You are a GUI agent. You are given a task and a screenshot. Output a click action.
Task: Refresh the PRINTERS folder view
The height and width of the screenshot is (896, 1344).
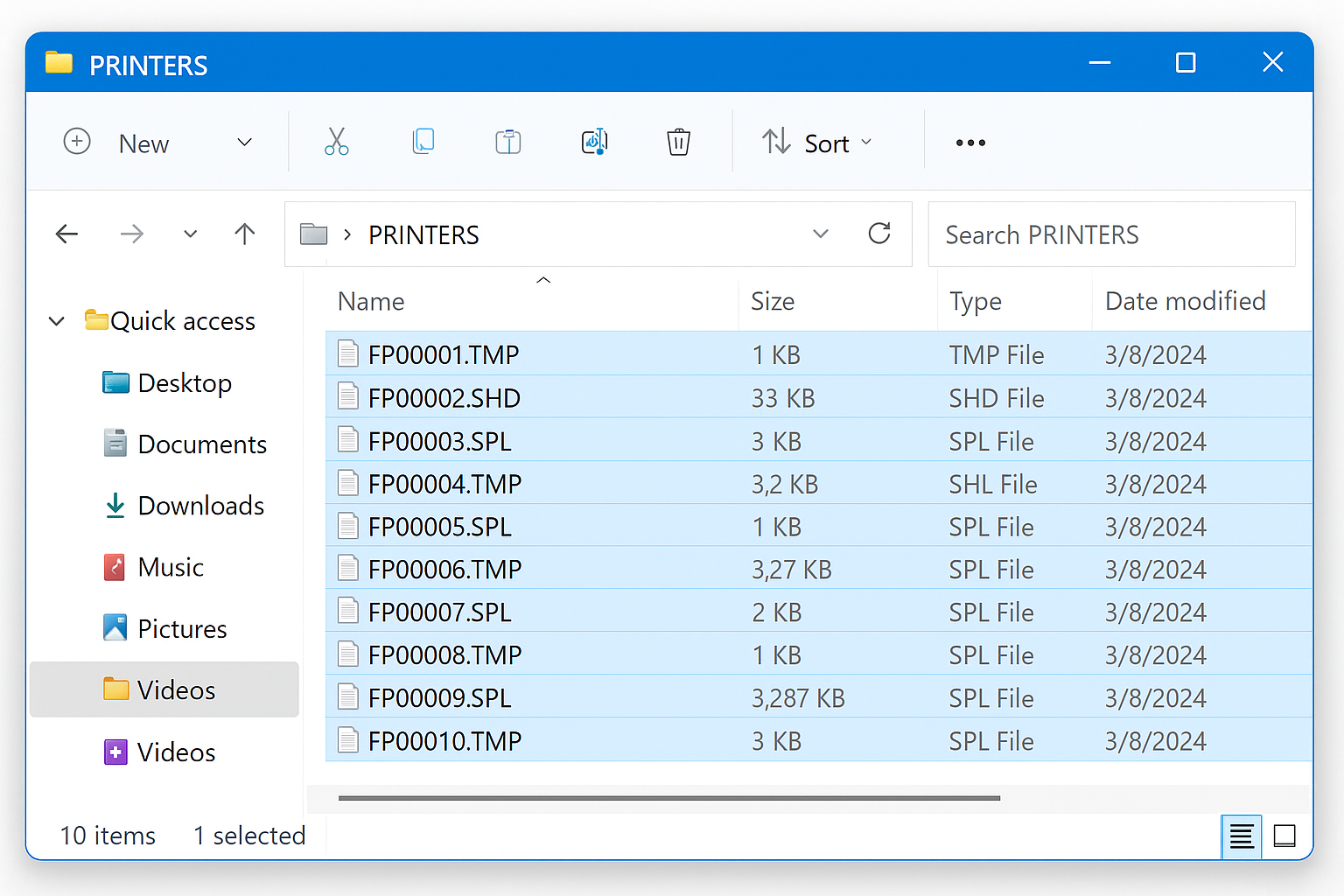click(x=879, y=234)
